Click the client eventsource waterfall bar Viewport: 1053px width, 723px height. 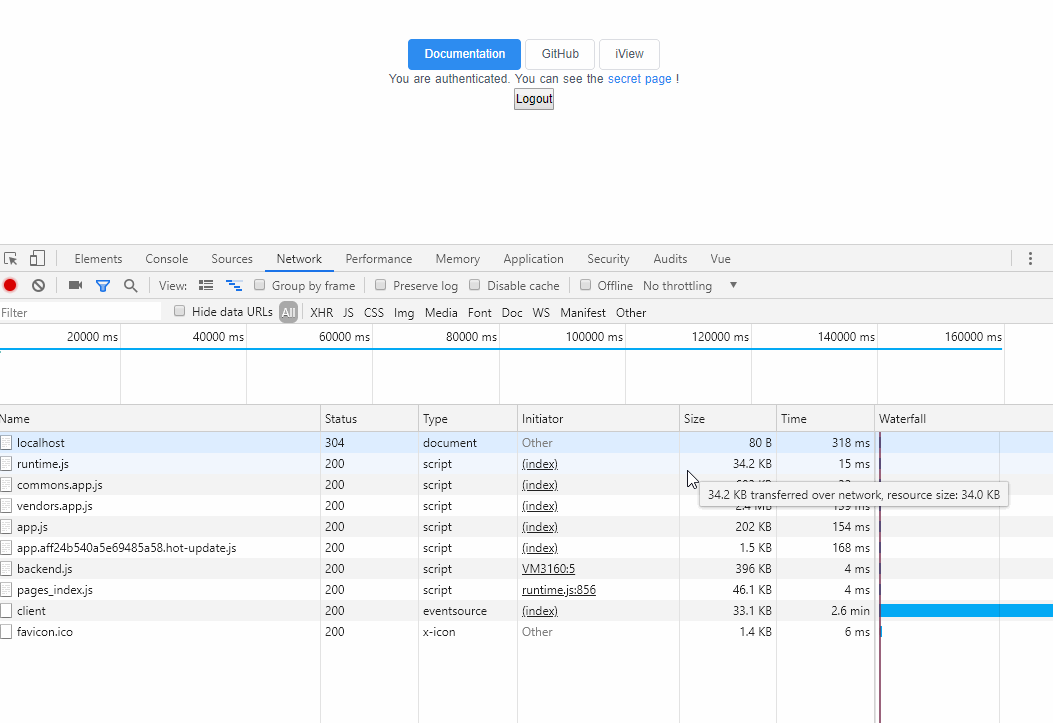coord(966,610)
